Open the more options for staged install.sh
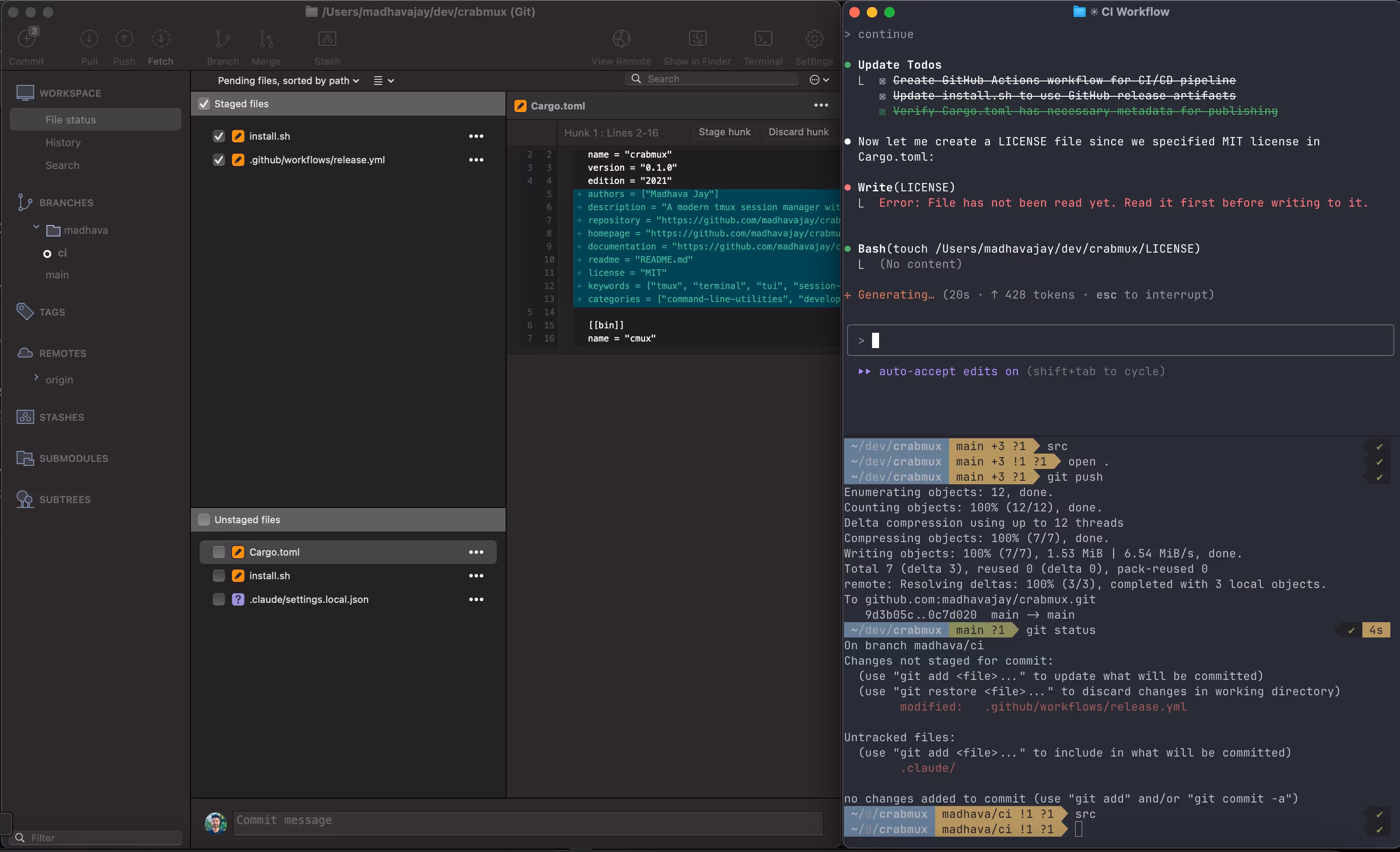The height and width of the screenshot is (852, 1400). coord(475,137)
